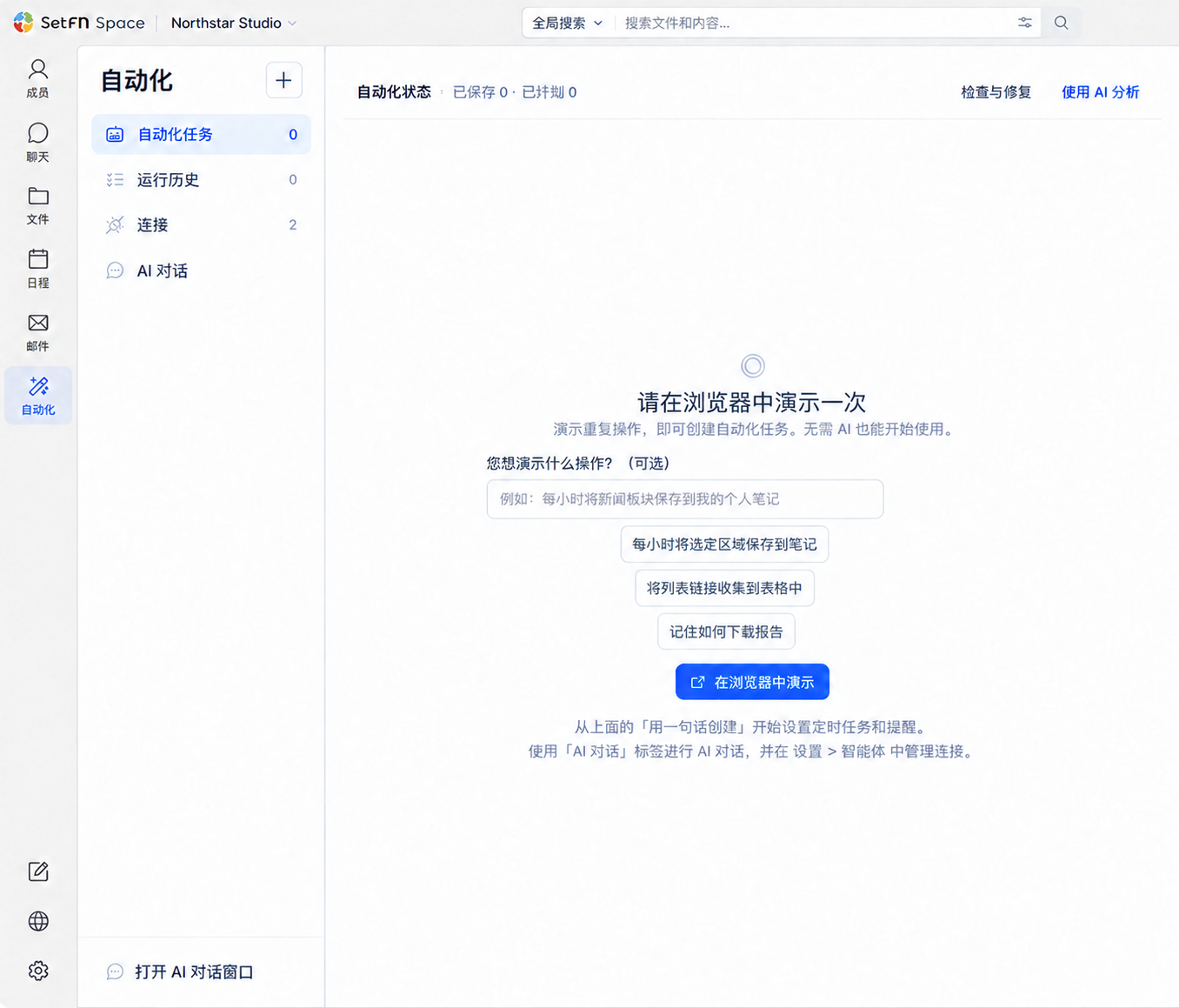
Task: Click the globe language icon
Action: click(38, 921)
